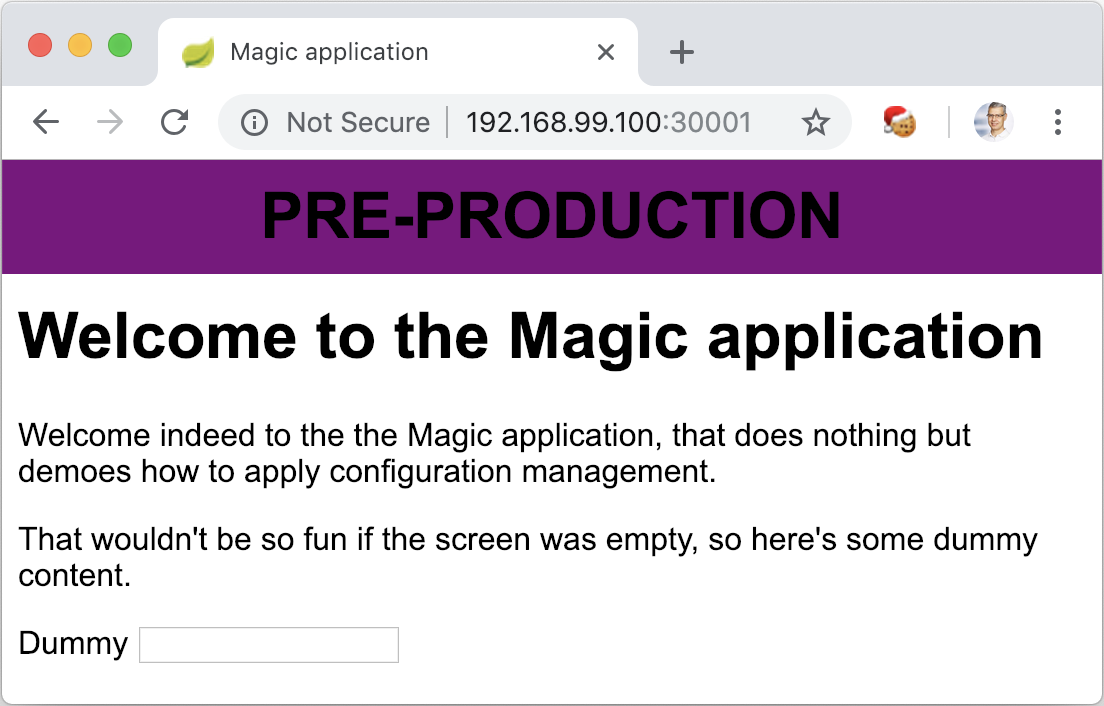Go back to the previous page
Viewport: 1104px width, 706px height.
pos(46,122)
